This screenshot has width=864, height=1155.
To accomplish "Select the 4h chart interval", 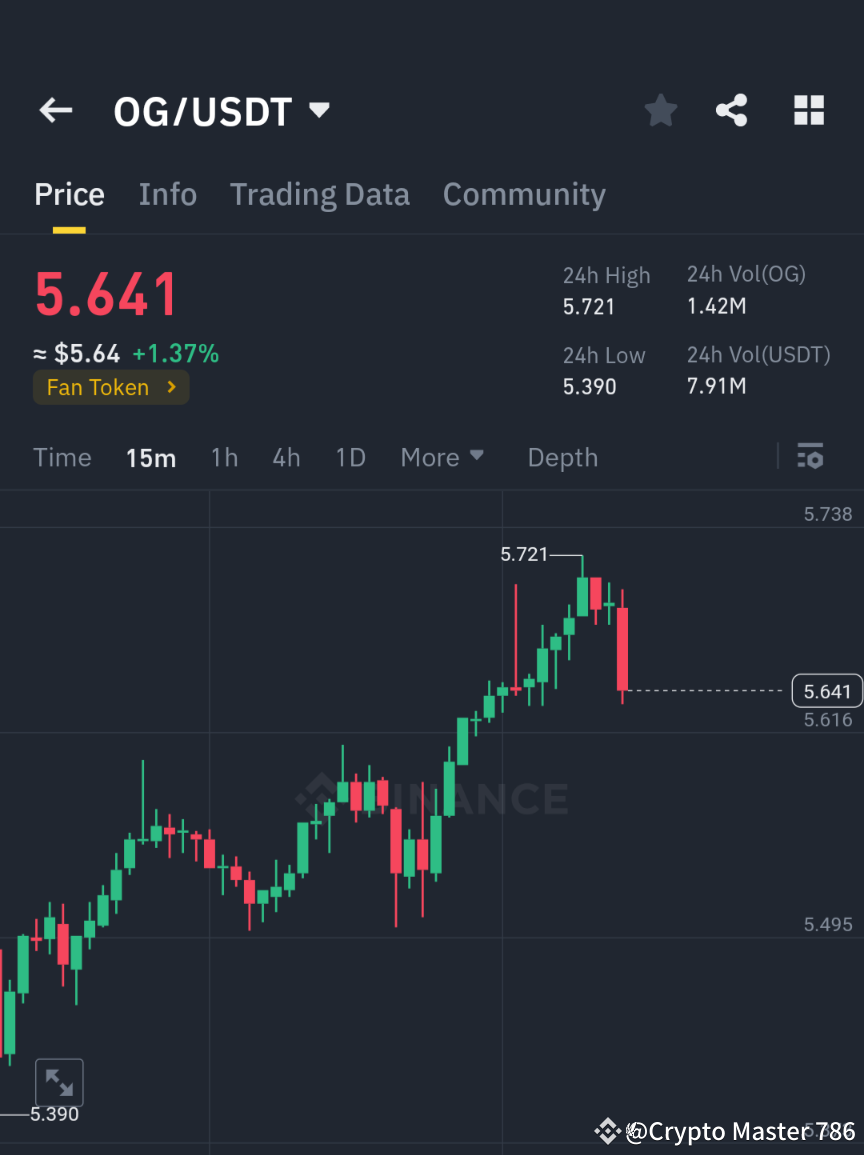I will pos(286,457).
